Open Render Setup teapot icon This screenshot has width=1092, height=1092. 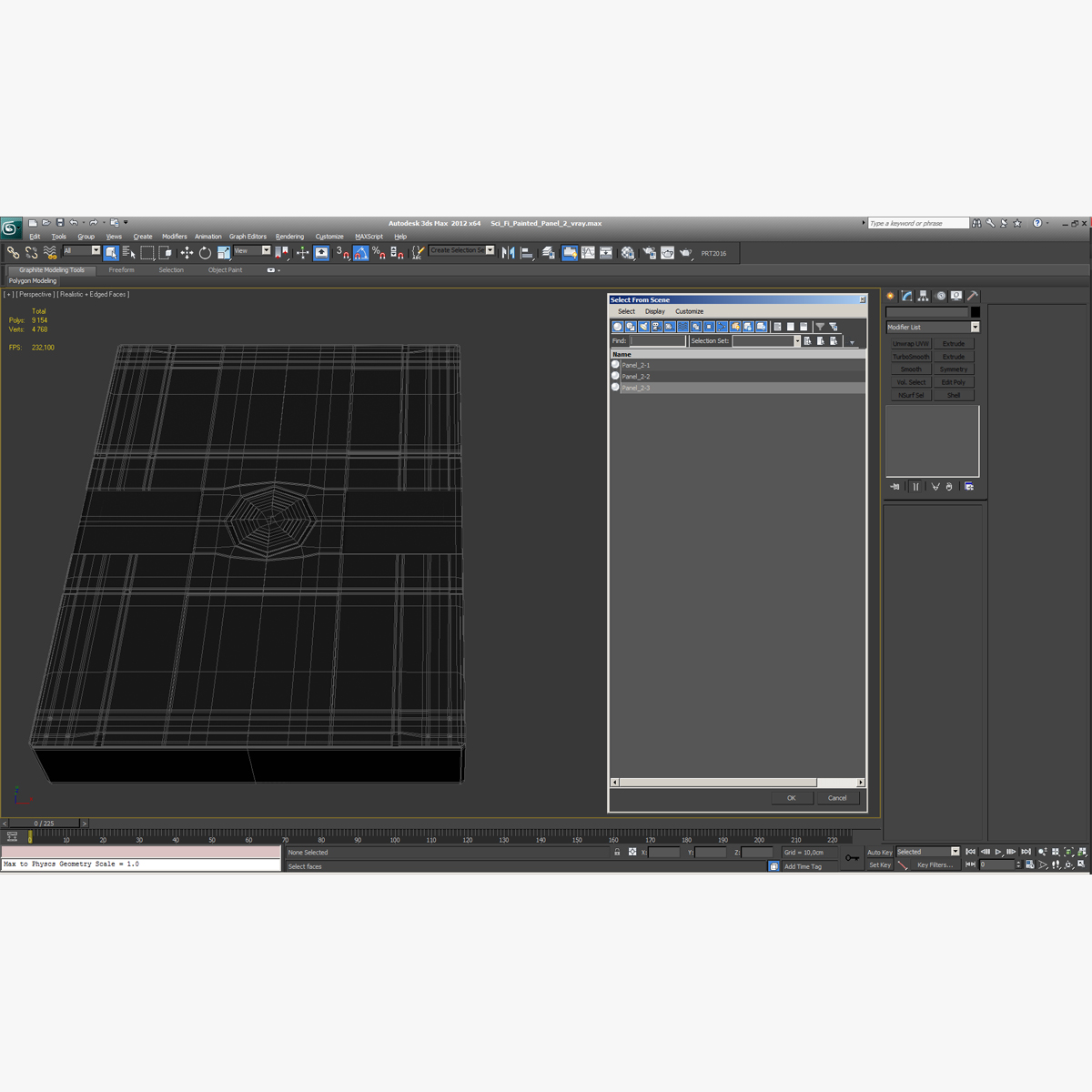(x=649, y=253)
